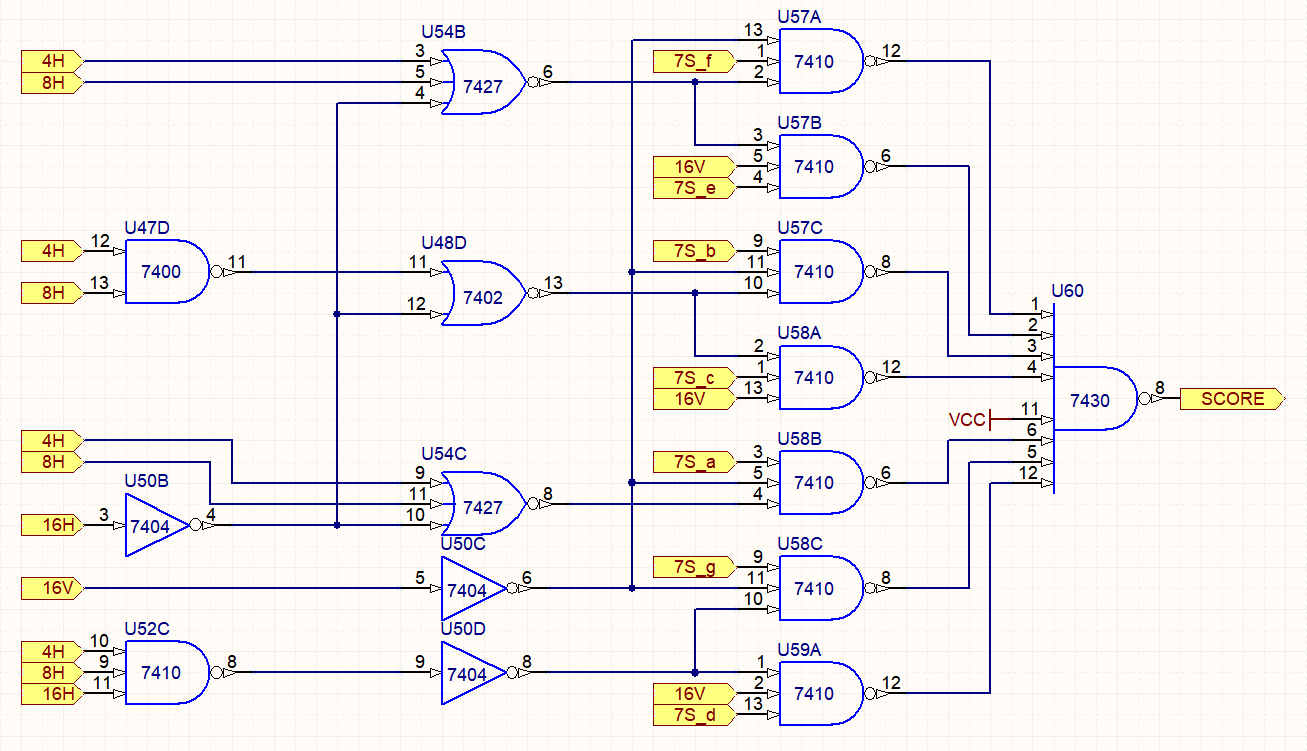Select the U54B 7427 NOR gate

pos(484,84)
